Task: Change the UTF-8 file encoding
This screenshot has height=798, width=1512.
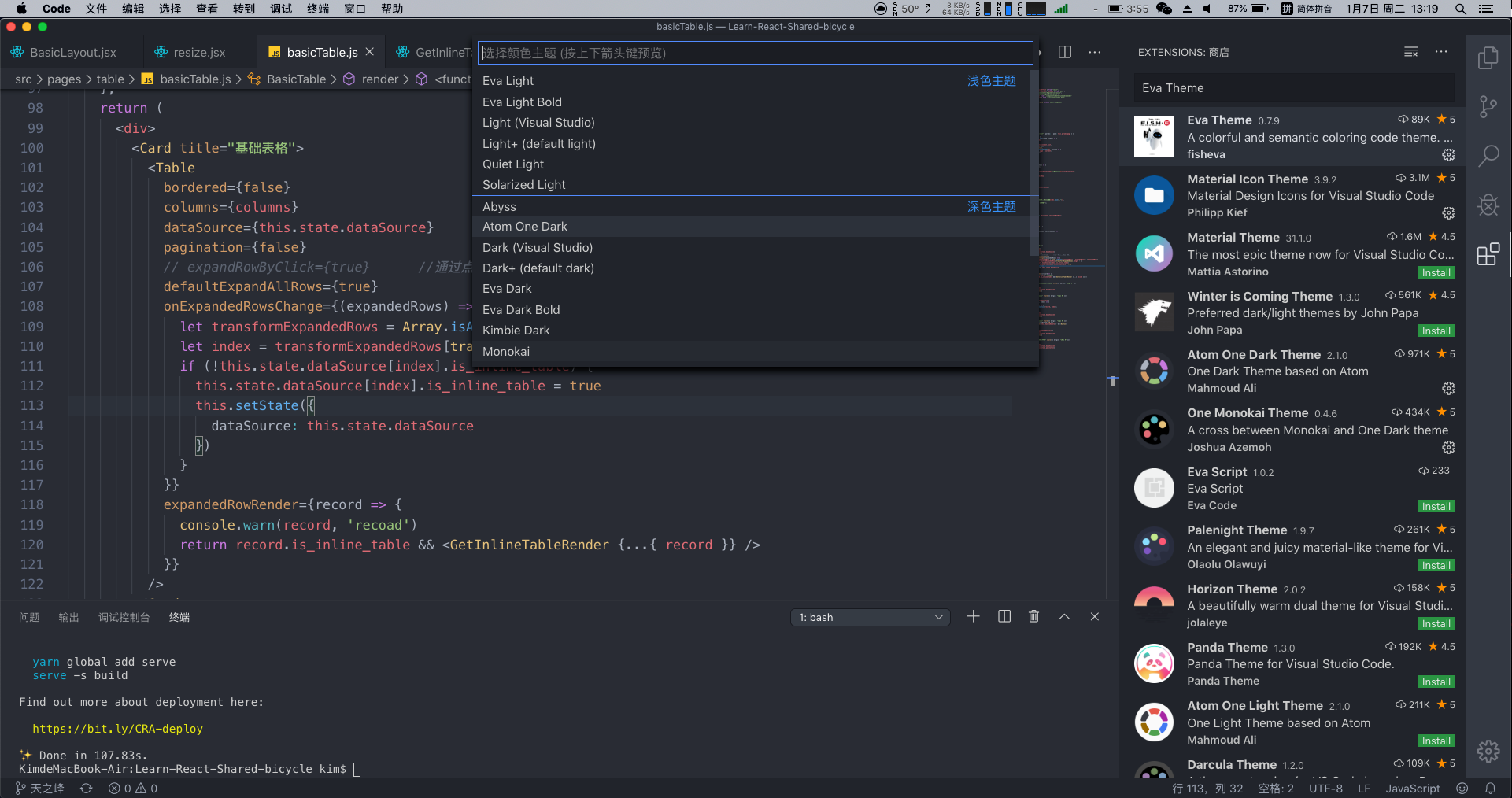Action: pos(1326,788)
